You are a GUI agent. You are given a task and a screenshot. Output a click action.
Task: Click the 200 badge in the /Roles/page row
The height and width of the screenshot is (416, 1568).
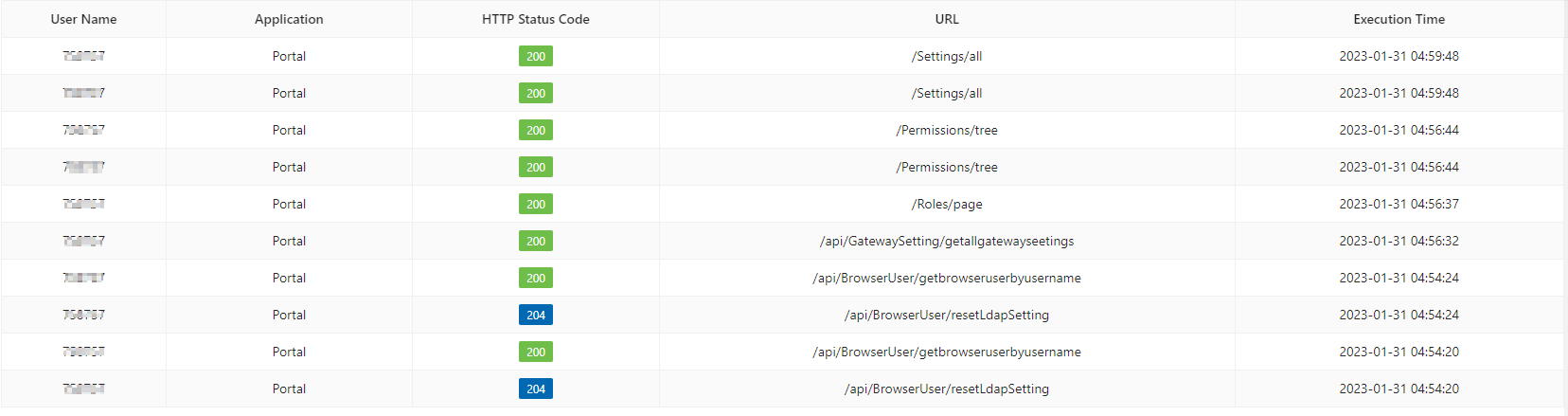536,204
